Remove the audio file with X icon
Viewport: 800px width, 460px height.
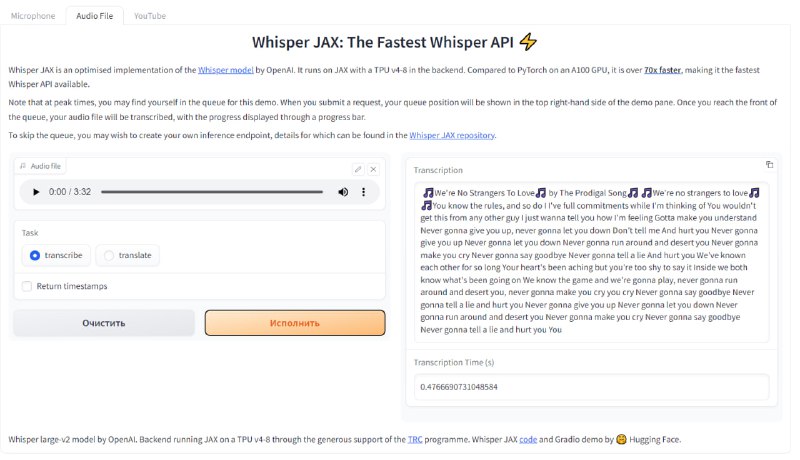click(x=373, y=169)
